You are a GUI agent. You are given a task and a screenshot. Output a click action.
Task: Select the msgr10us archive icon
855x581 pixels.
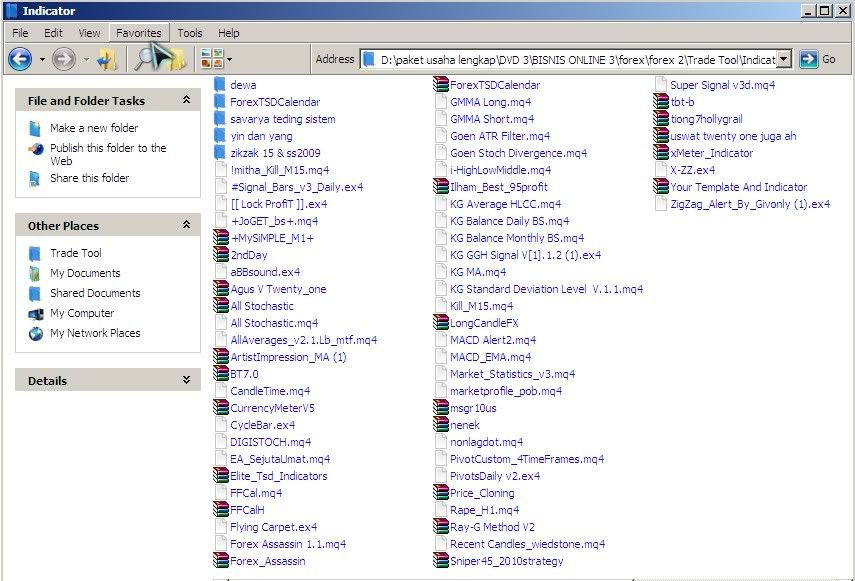point(441,408)
